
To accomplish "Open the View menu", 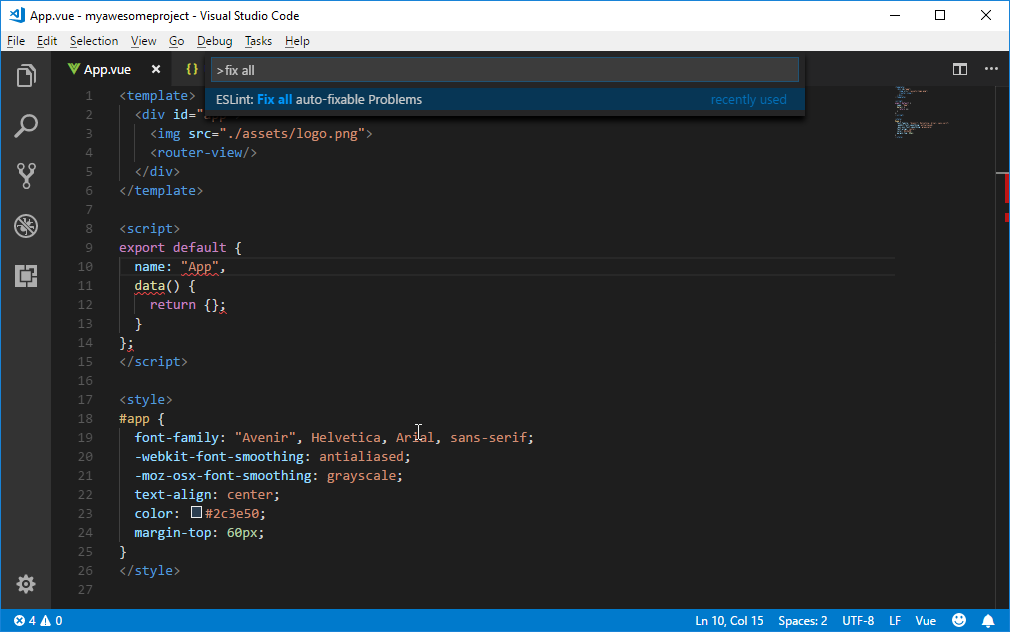I will tap(144, 41).
